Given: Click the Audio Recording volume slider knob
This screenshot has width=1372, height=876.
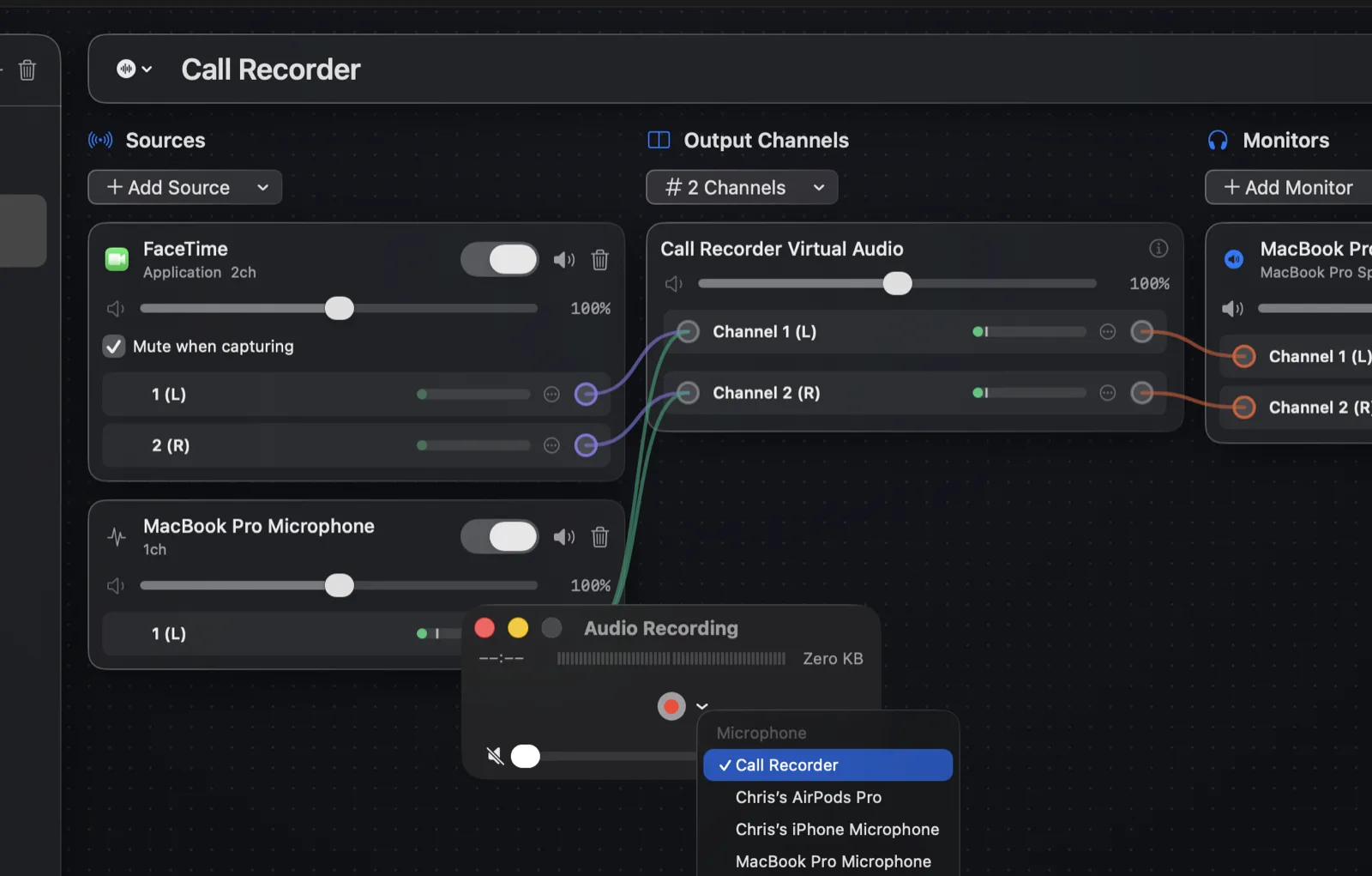Looking at the screenshot, I should coord(526,756).
